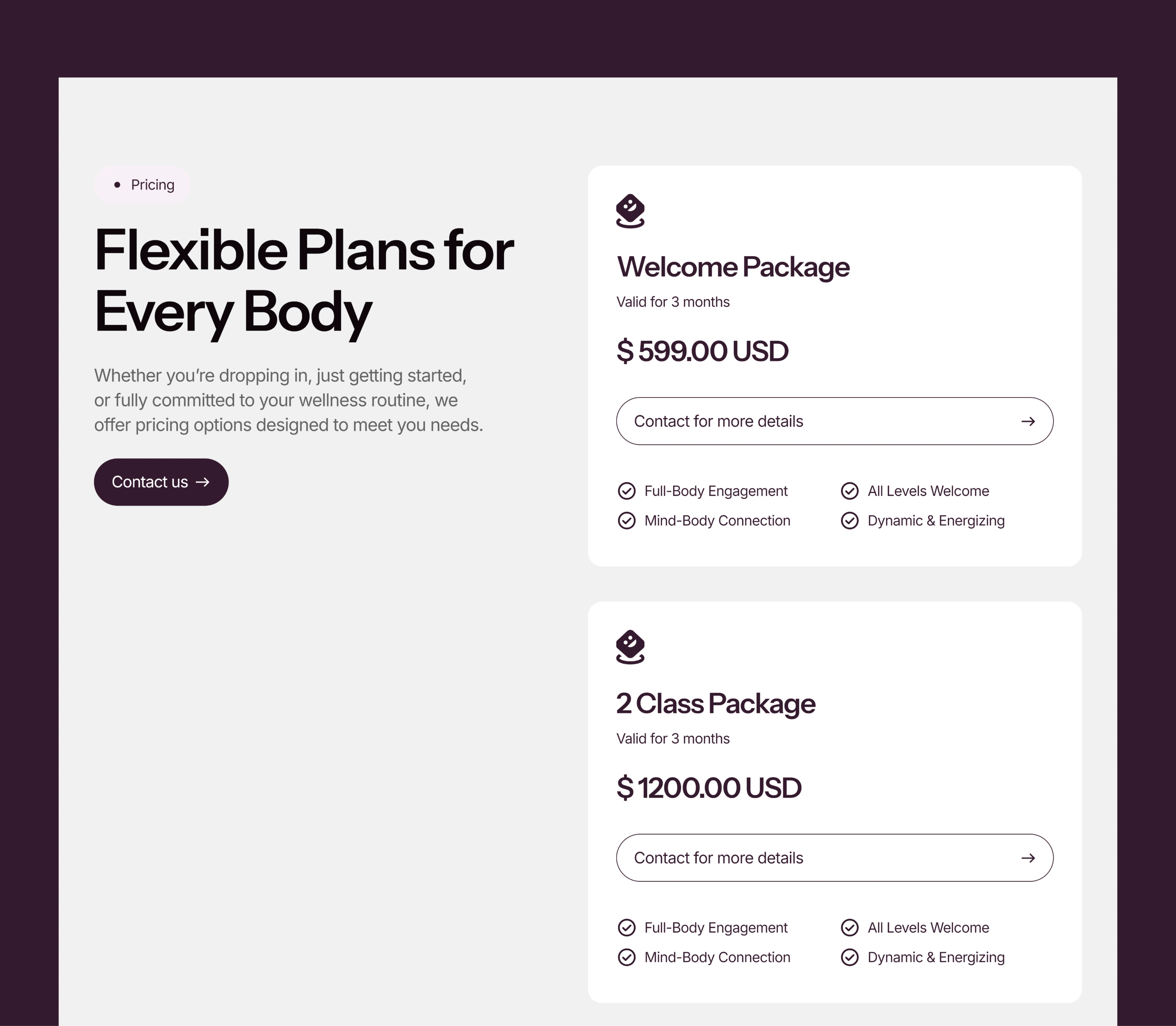This screenshot has height=1026, width=1176.
Task: Click 2 Class Package Dynamic & Energizing check icon
Action: (849, 957)
